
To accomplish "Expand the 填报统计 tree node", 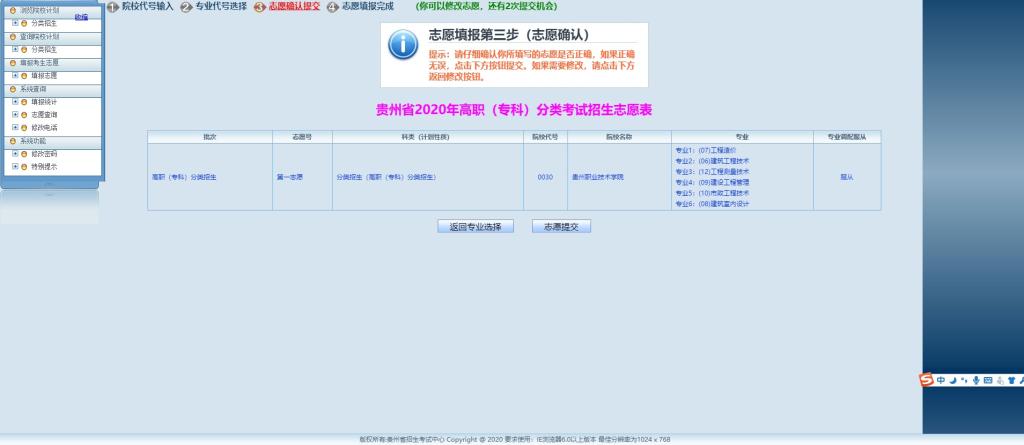I will click(14, 101).
